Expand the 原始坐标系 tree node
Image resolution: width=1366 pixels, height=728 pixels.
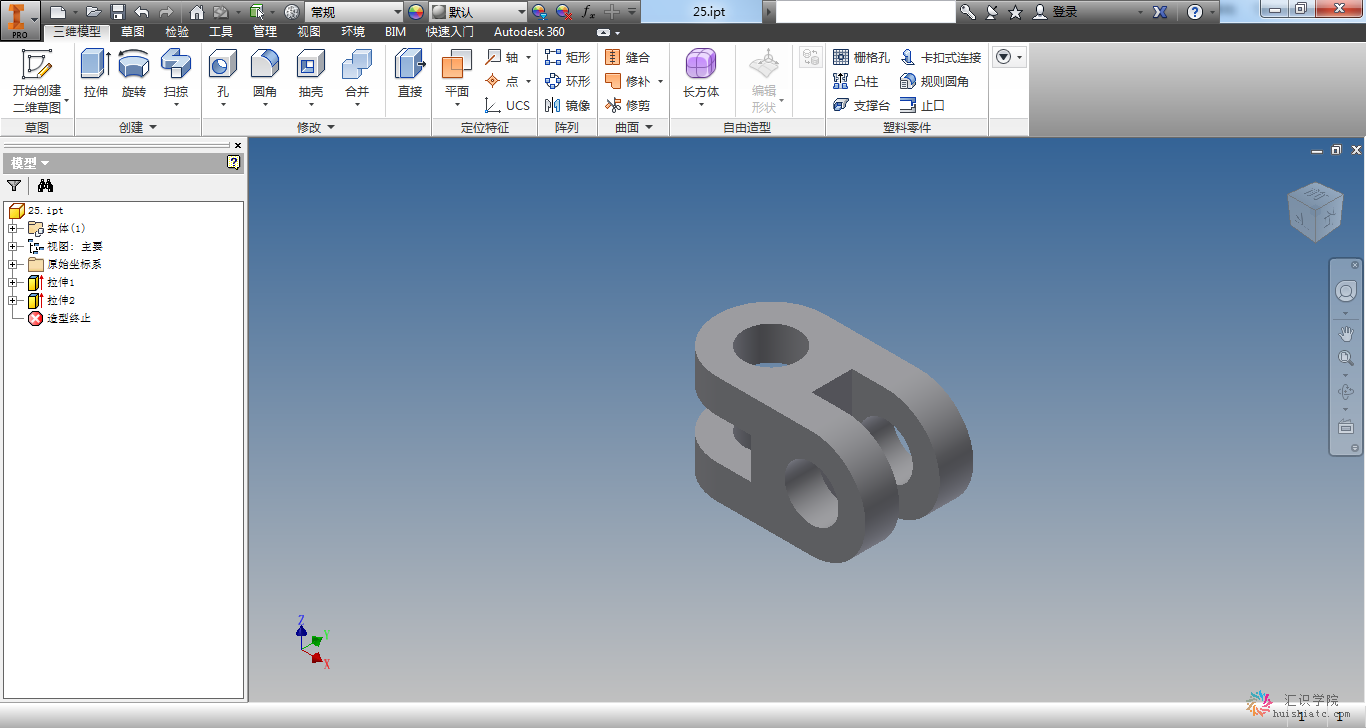(14, 264)
